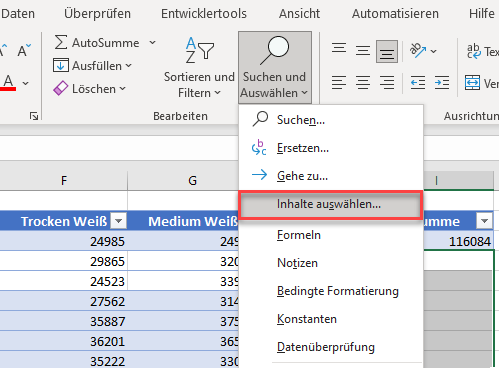499x368 pixels.
Task: Click the AutoSumme sigma icon
Action: pyautogui.click(x=61, y=42)
